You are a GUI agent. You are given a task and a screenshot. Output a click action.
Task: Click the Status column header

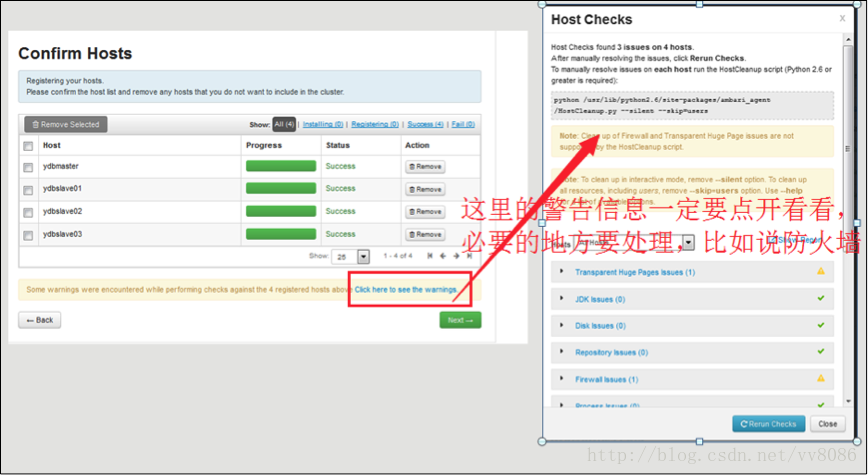click(x=338, y=146)
